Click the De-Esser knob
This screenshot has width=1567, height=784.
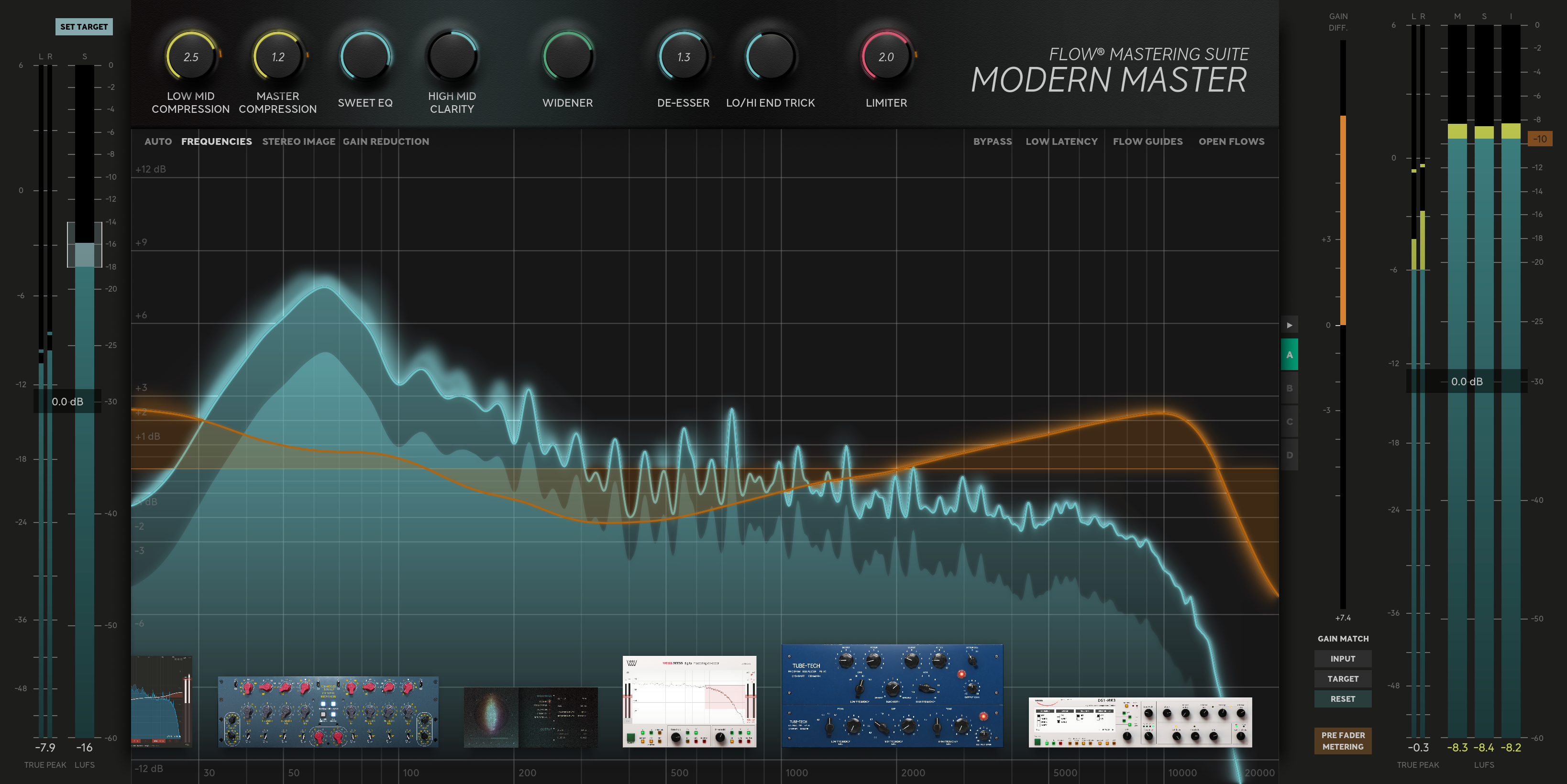683,56
